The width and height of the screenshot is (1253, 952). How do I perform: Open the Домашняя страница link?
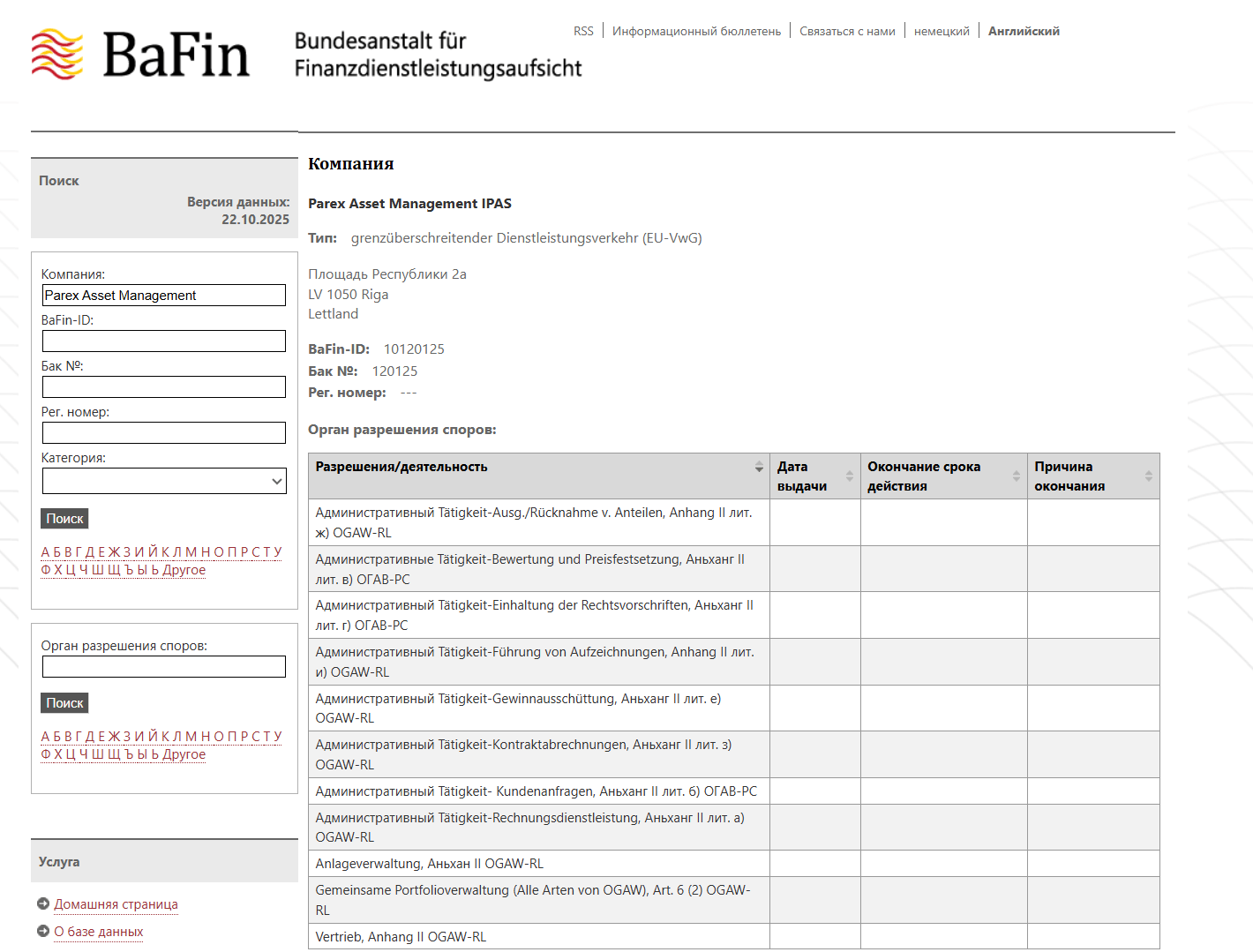click(116, 904)
